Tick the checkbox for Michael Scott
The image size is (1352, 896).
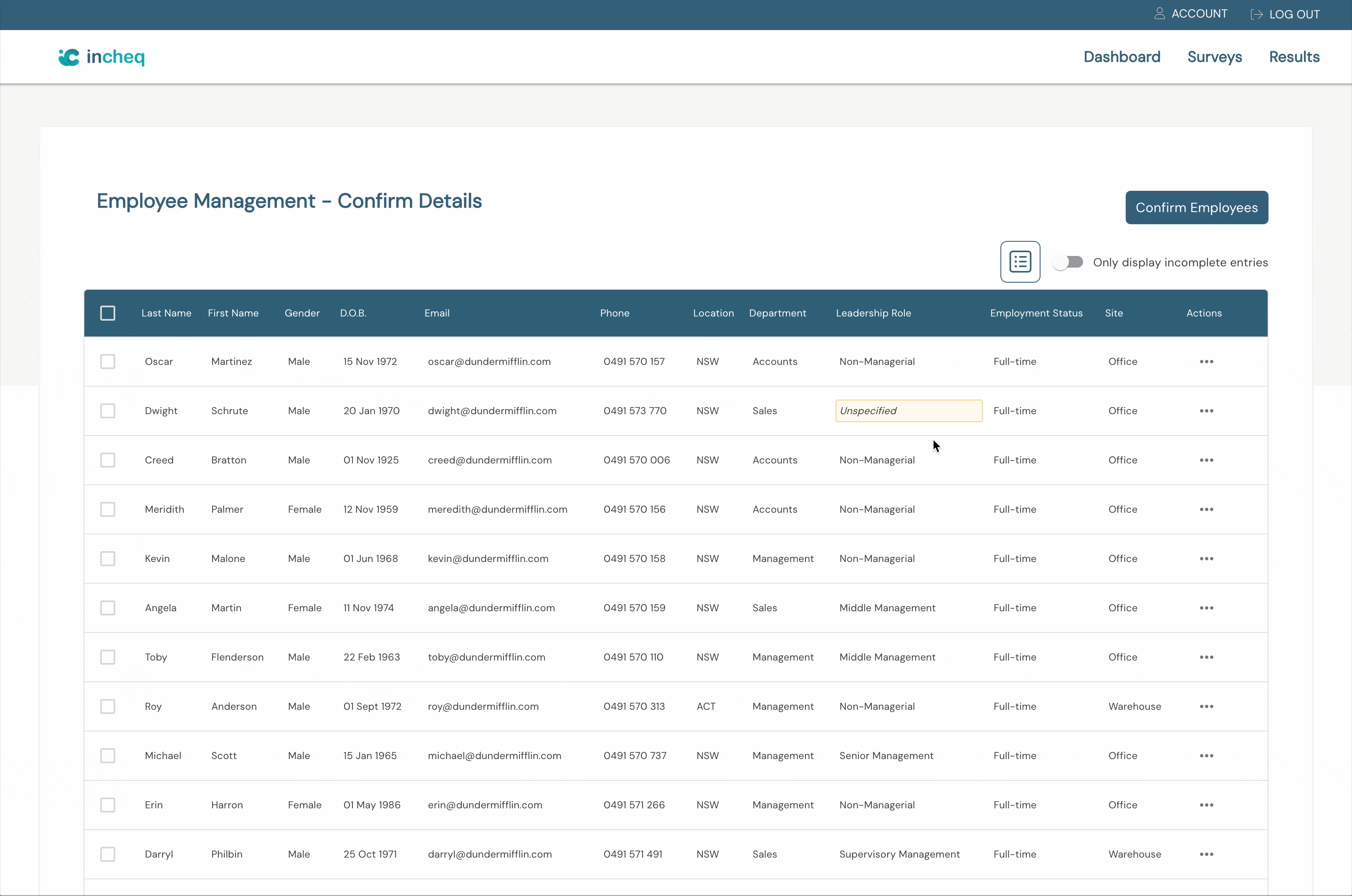(107, 755)
